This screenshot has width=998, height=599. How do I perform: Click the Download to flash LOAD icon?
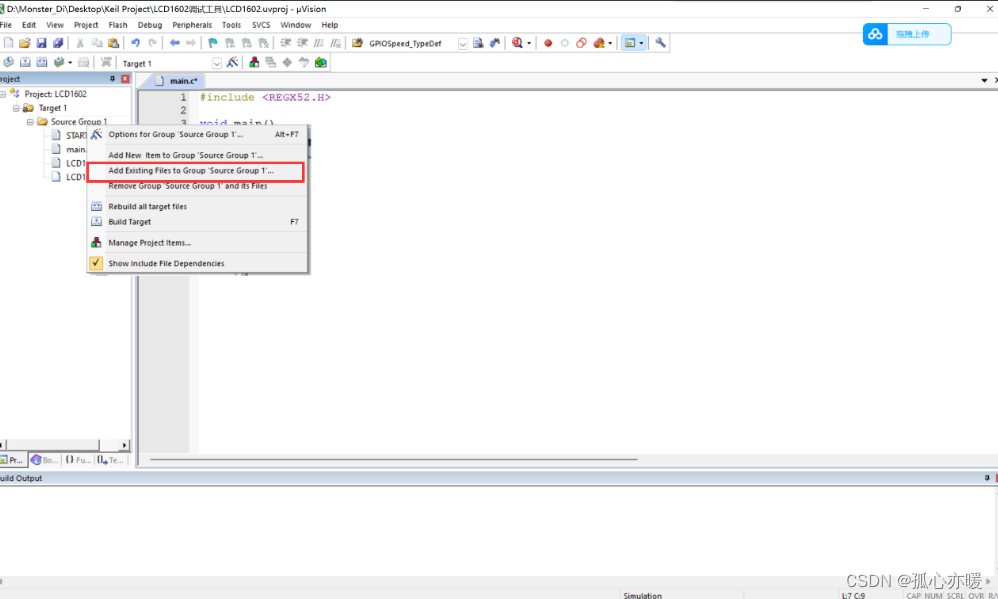click(x=106, y=62)
